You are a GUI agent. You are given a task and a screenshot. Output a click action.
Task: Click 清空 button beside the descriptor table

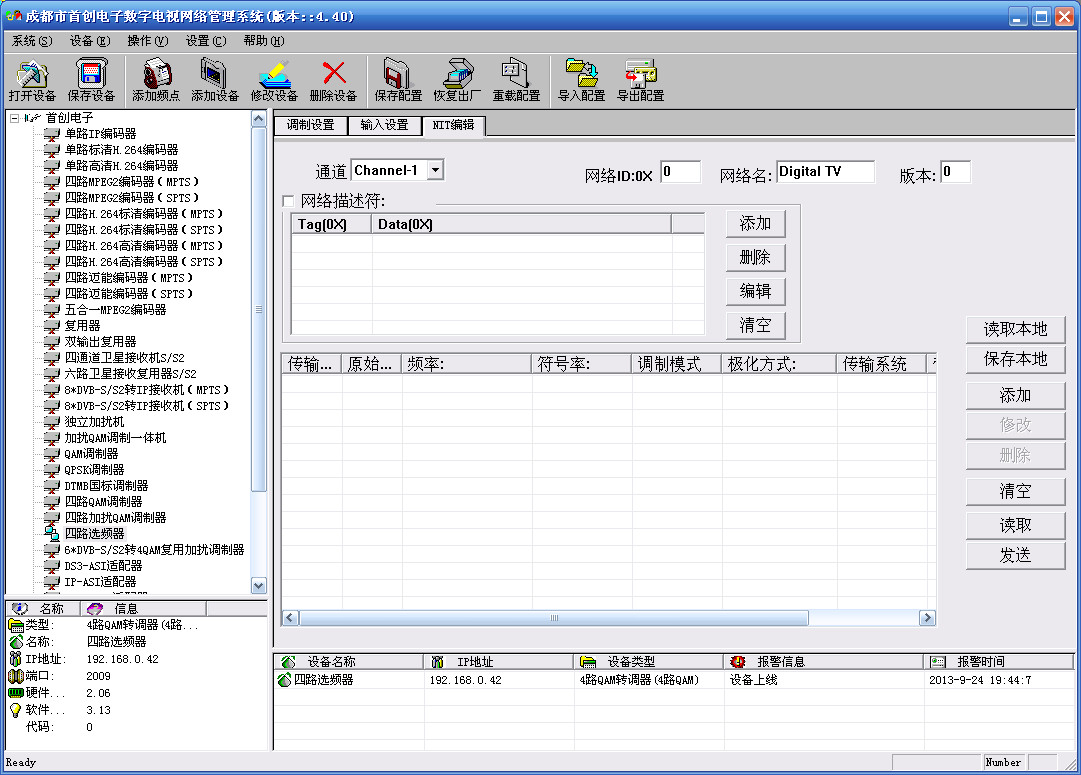tap(756, 325)
